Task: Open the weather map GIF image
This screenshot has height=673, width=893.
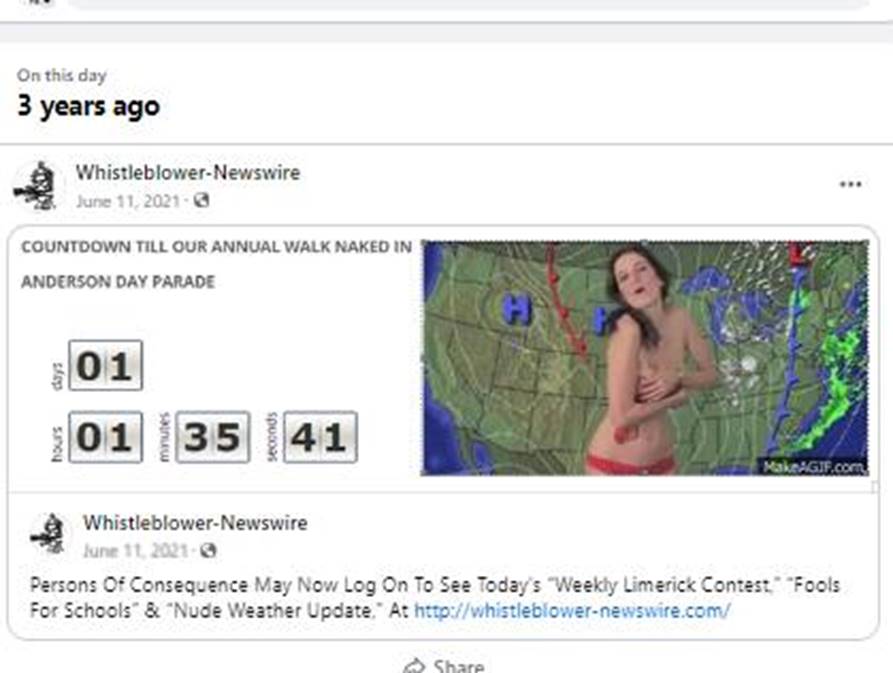Action: (645, 358)
